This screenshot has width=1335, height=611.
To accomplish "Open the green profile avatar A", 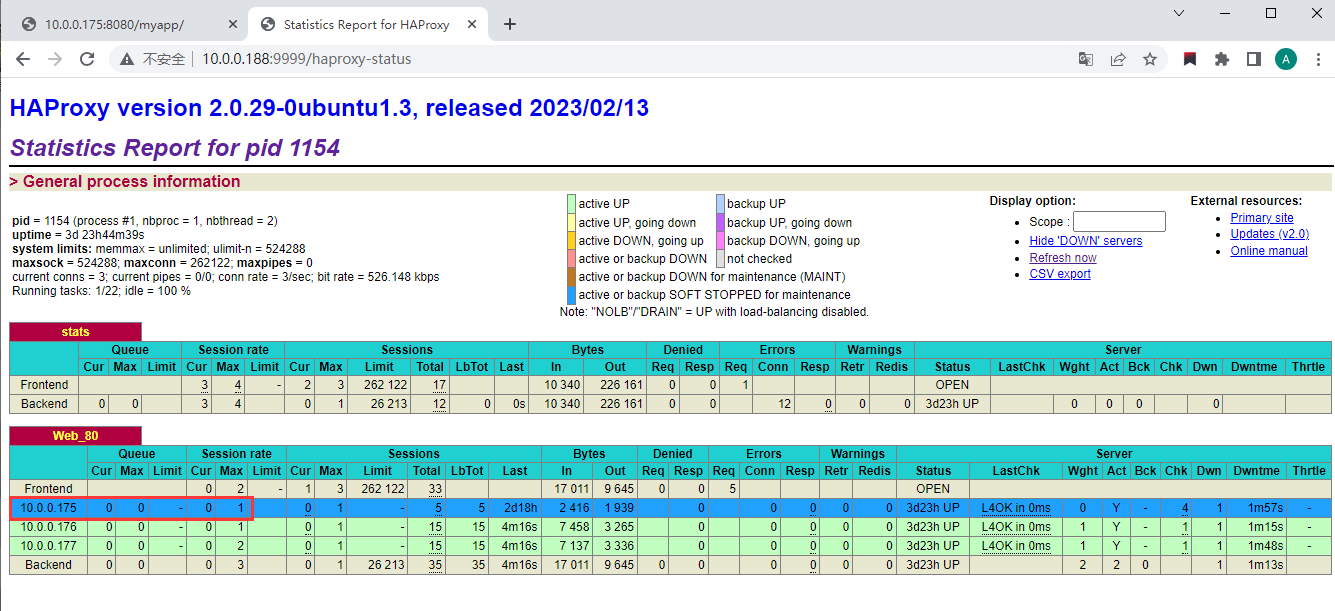I will point(1286,59).
